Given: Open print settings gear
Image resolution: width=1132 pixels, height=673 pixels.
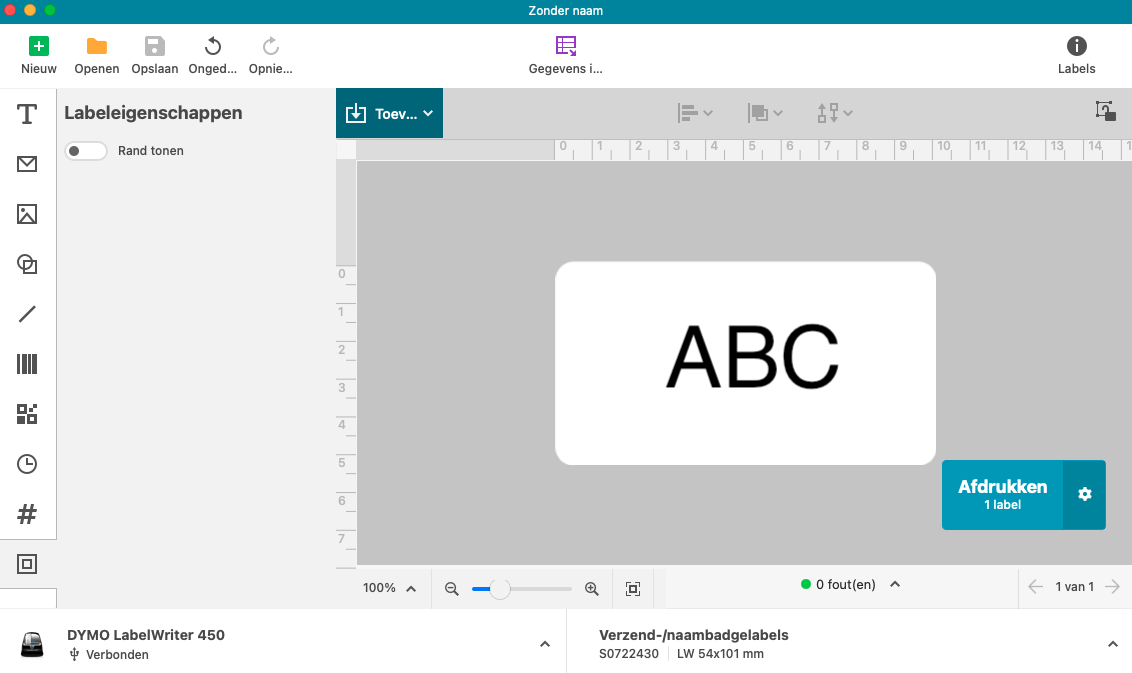Looking at the screenshot, I should pyautogui.click(x=1084, y=494).
